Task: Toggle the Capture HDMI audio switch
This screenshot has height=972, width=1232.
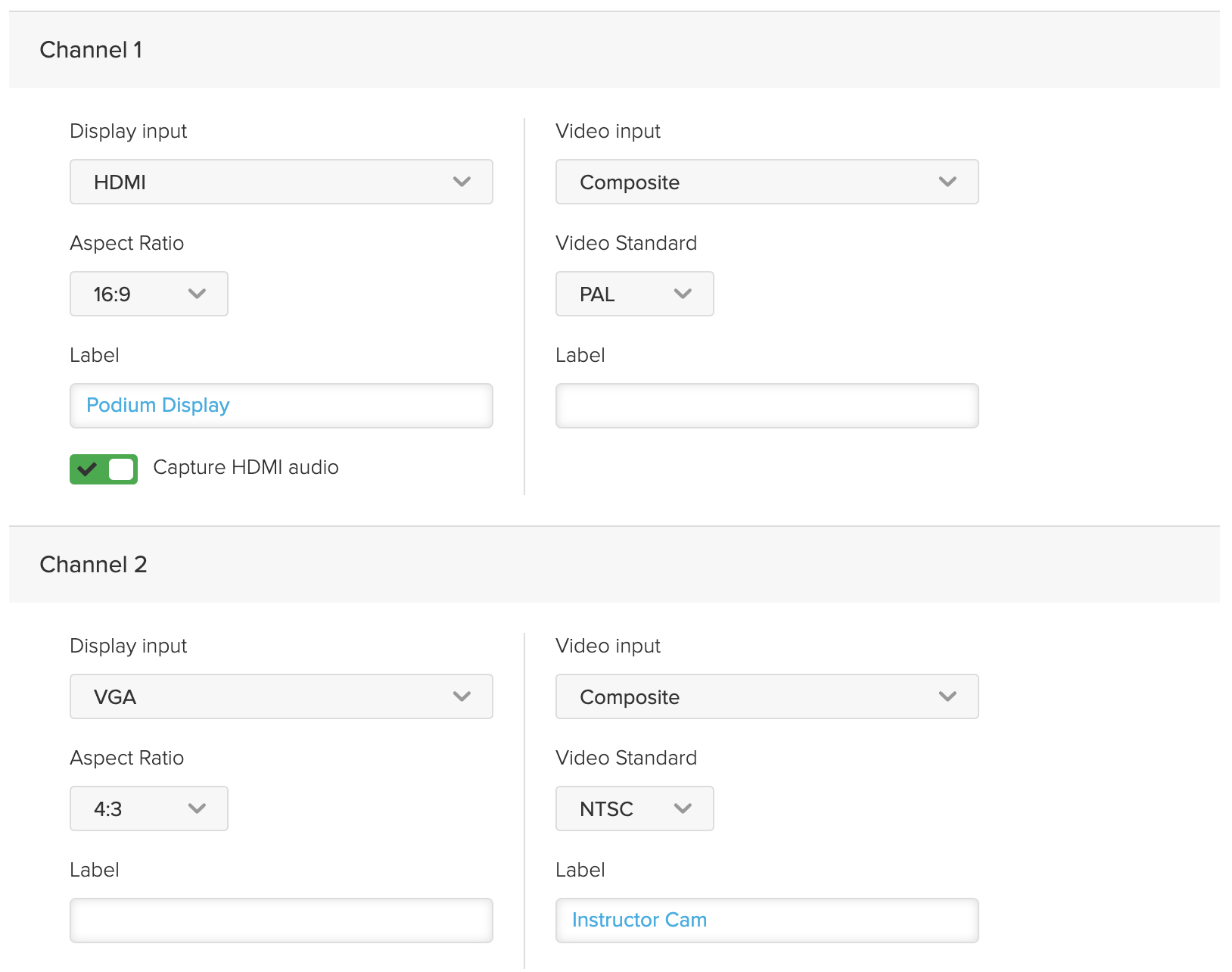Action: (104, 469)
